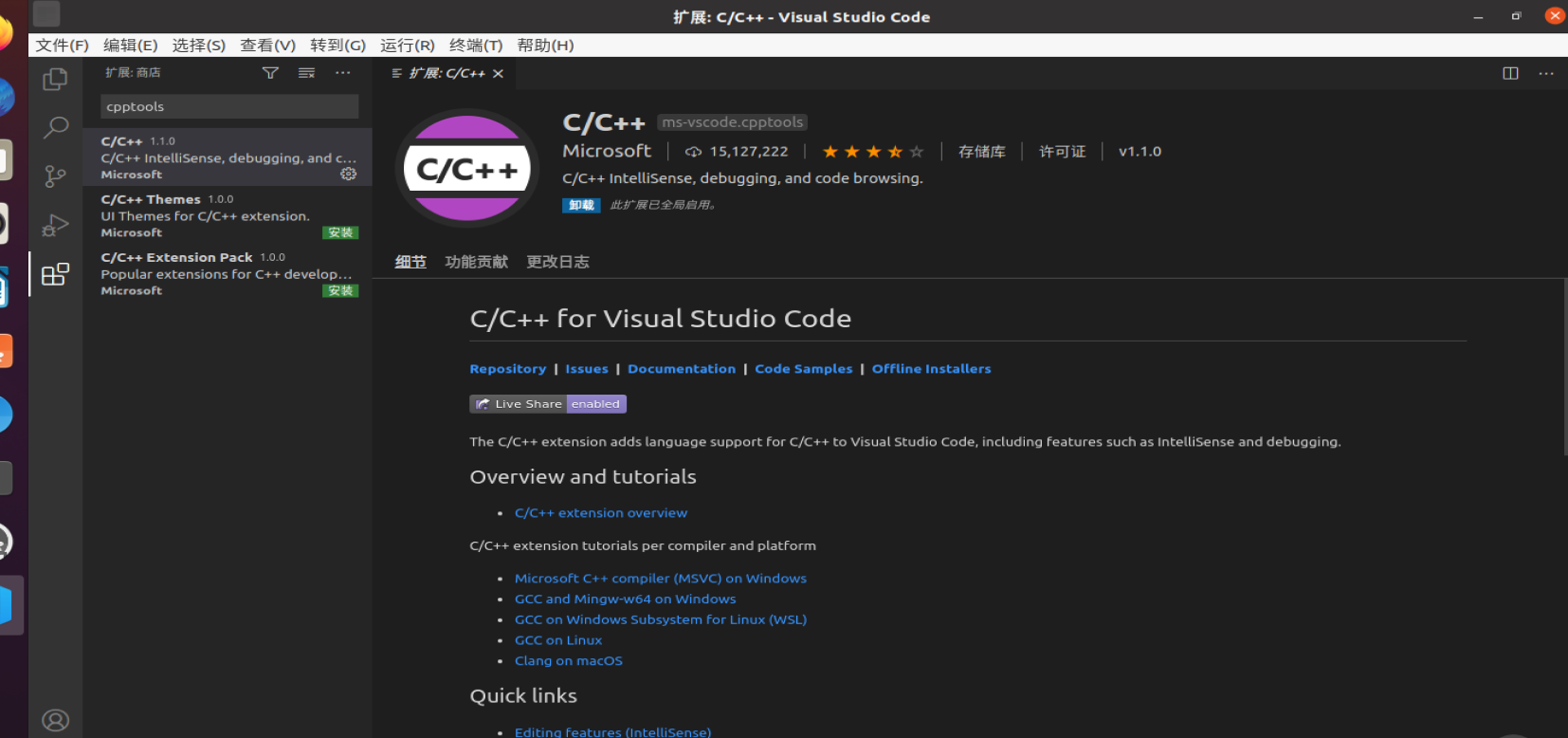Open Editing features (IntelliSense) link
This screenshot has height=738, width=1568.
pos(613,731)
